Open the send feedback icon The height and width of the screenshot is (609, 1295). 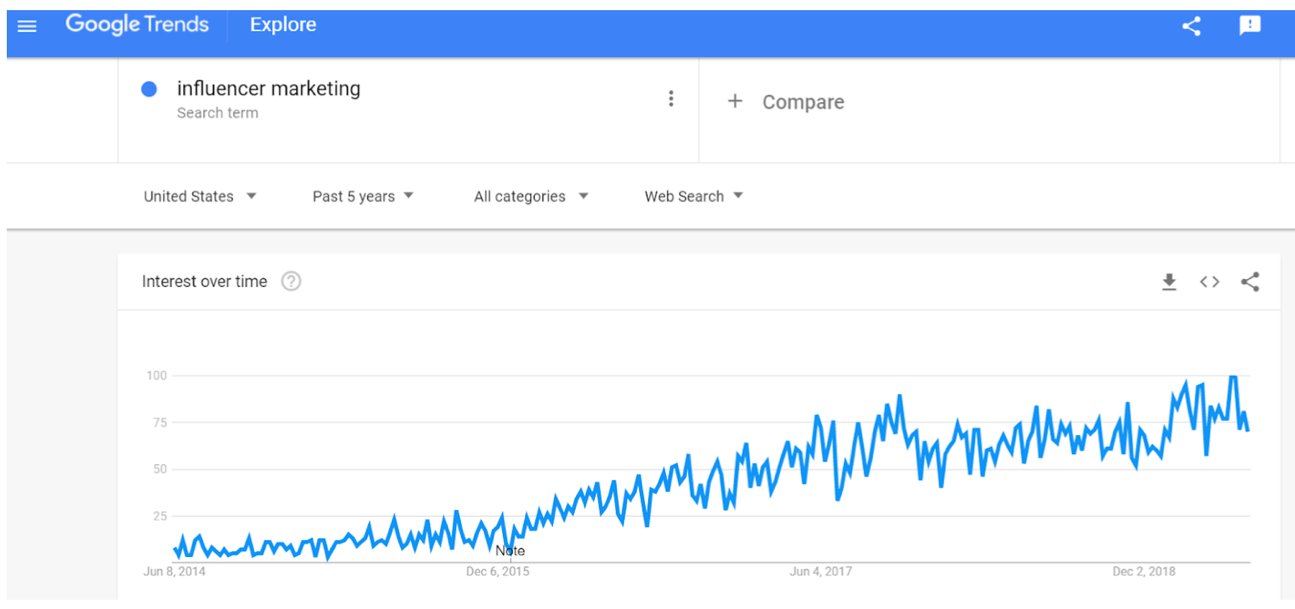point(1249,26)
